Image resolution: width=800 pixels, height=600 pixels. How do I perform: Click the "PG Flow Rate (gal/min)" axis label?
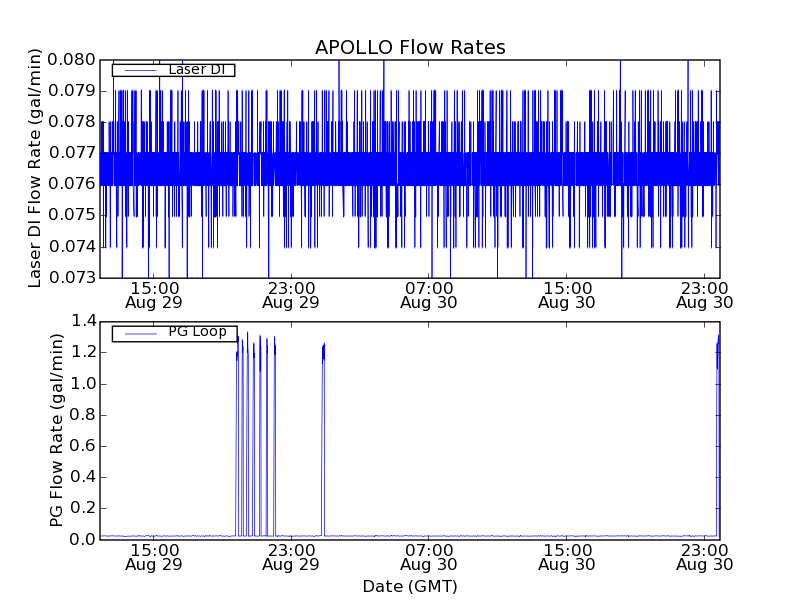pos(57,430)
